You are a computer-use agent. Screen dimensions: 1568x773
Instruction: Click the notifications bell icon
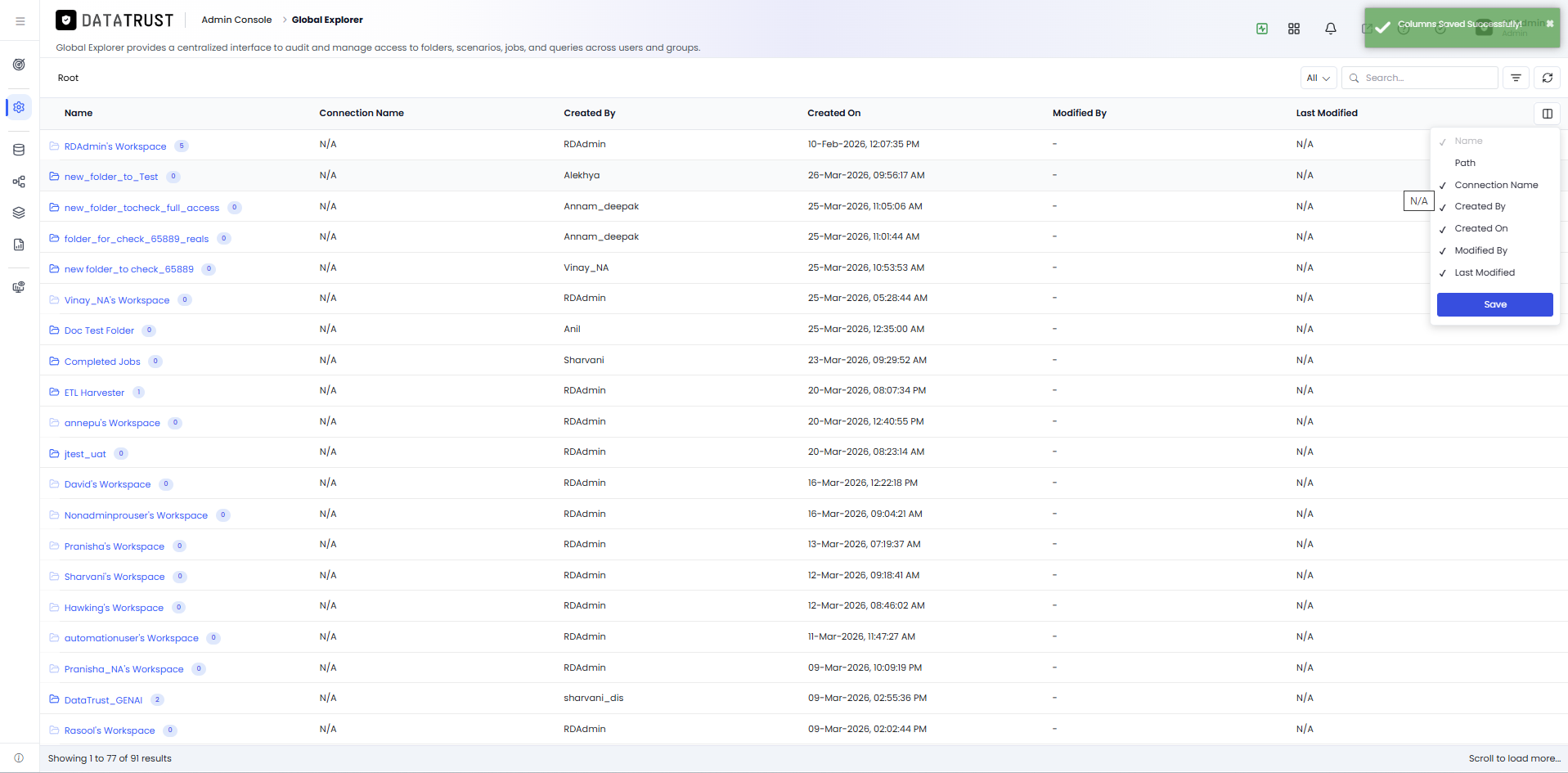[1331, 29]
